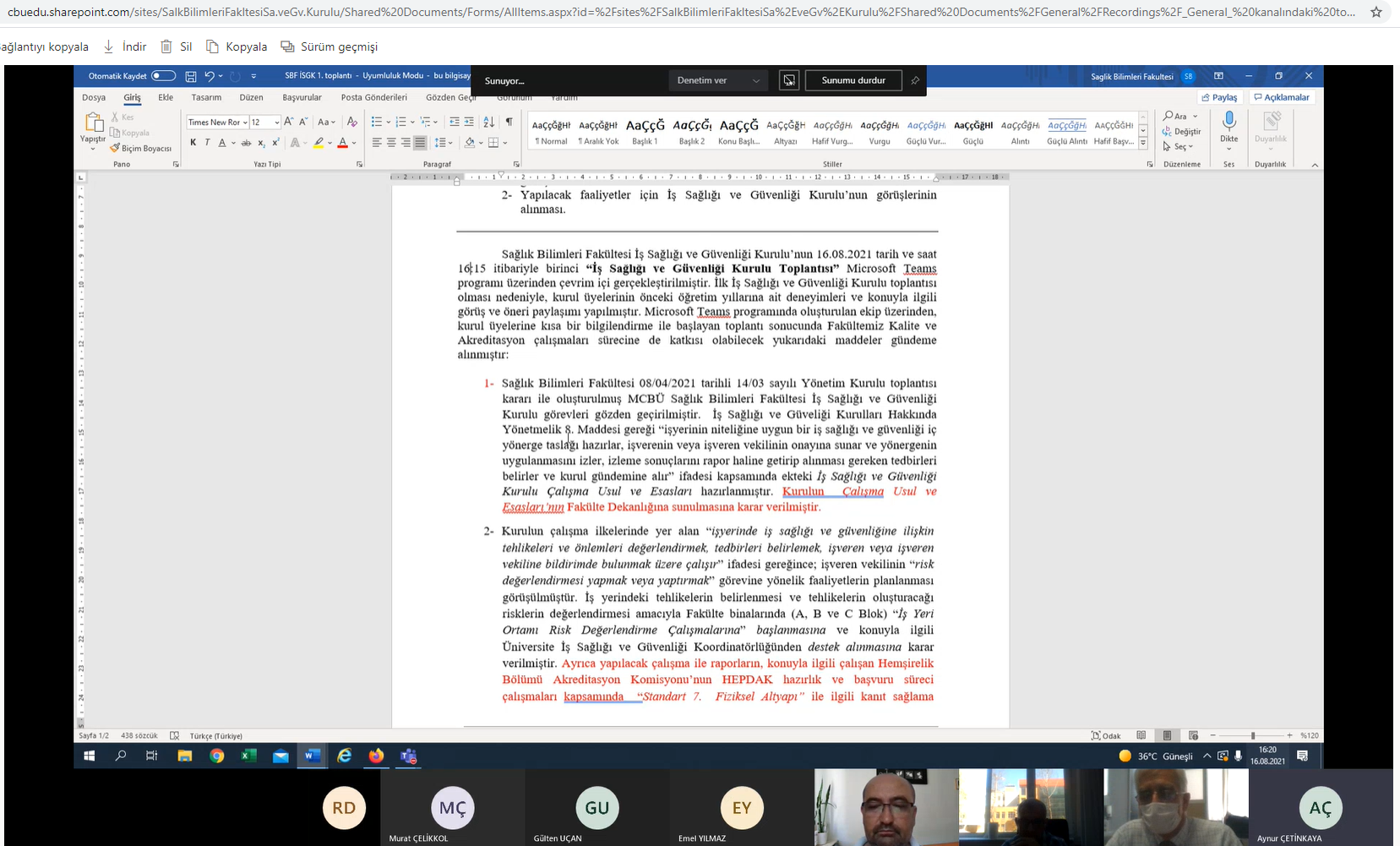Click the sort A-Z icon

tap(488, 122)
